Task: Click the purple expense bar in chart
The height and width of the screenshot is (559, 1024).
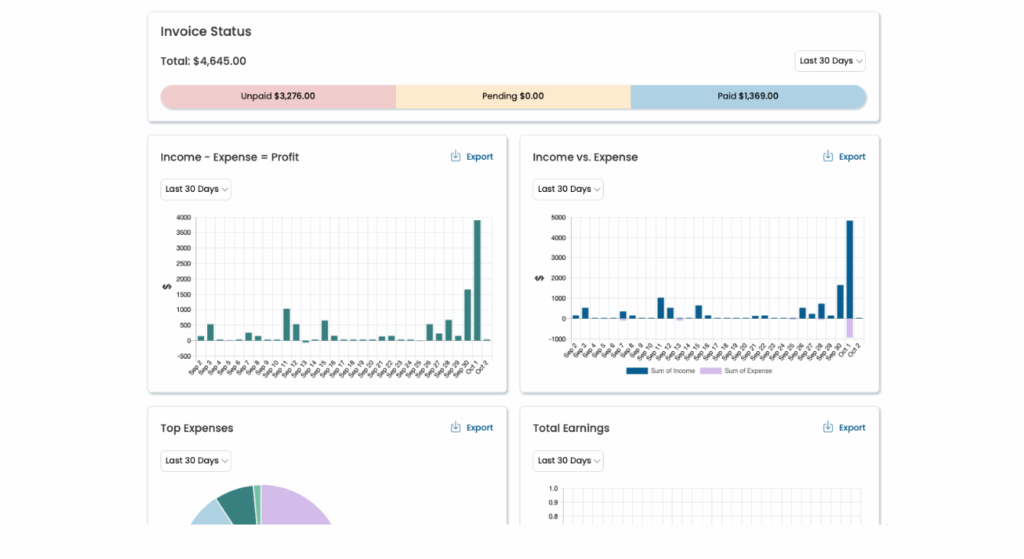Action: click(x=849, y=328)
